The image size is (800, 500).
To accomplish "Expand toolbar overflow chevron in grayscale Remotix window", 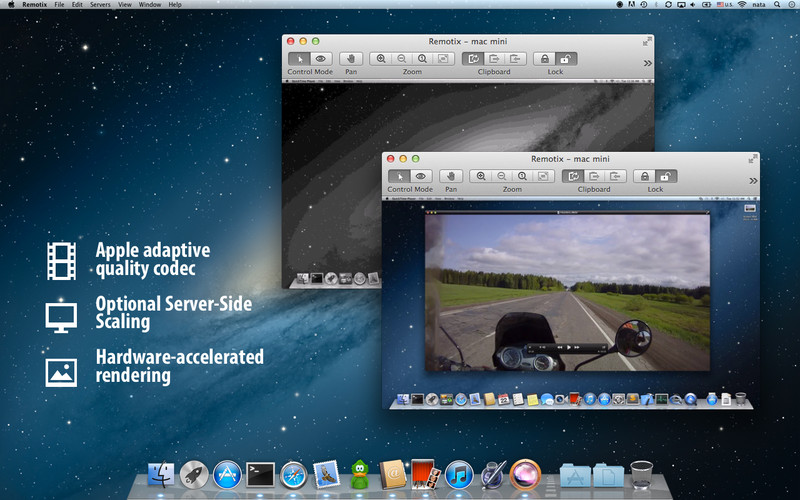I will click(647, 63).
